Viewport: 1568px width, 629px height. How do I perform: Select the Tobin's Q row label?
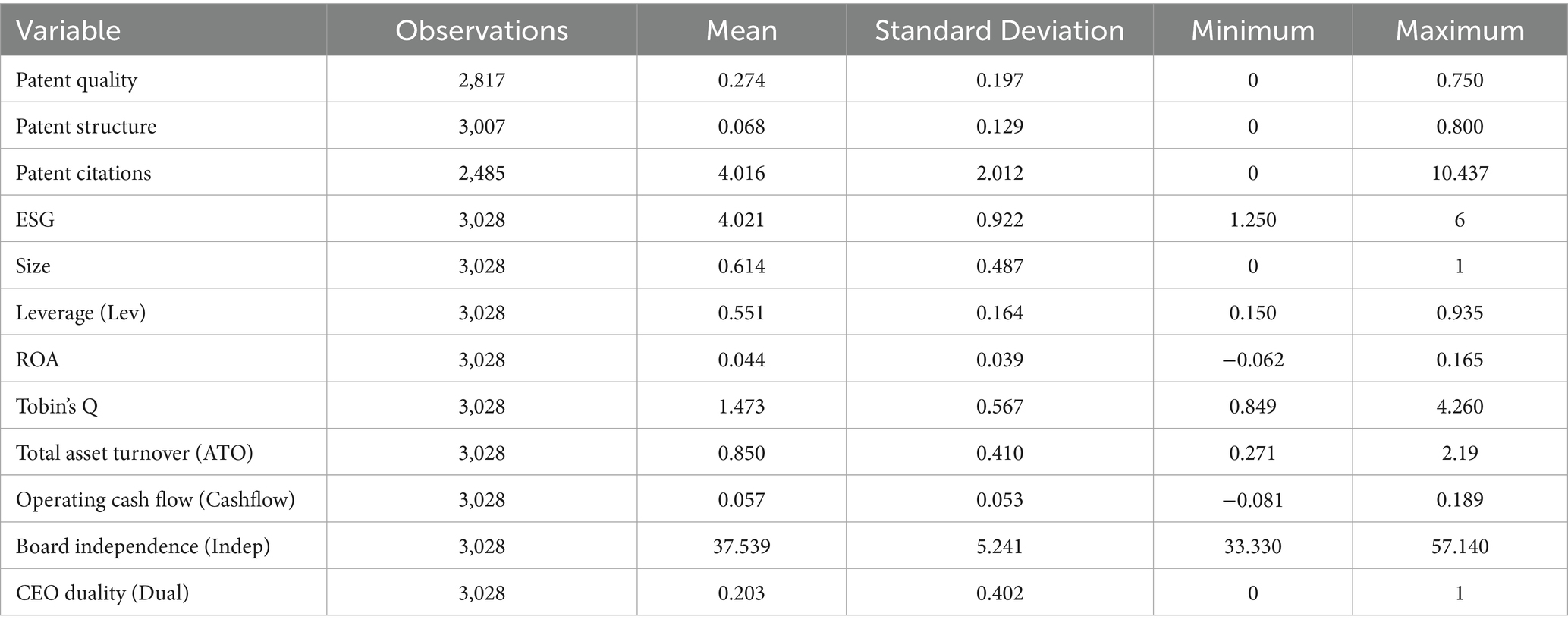coord(57,407)
